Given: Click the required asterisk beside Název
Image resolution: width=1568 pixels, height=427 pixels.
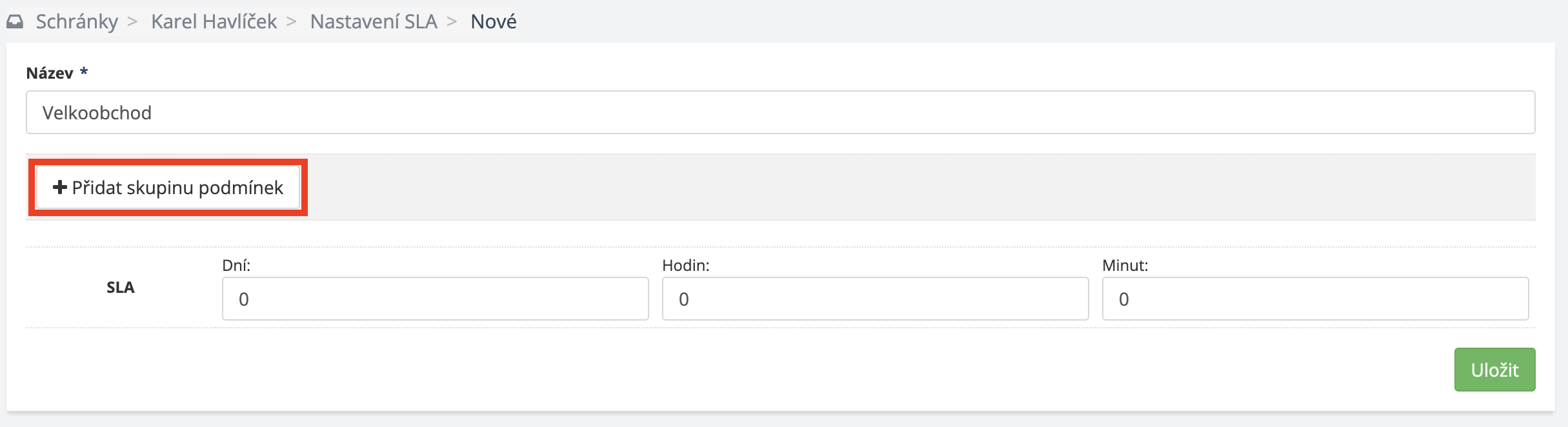Looking at the screenshot, I should [x=84, y=72].
